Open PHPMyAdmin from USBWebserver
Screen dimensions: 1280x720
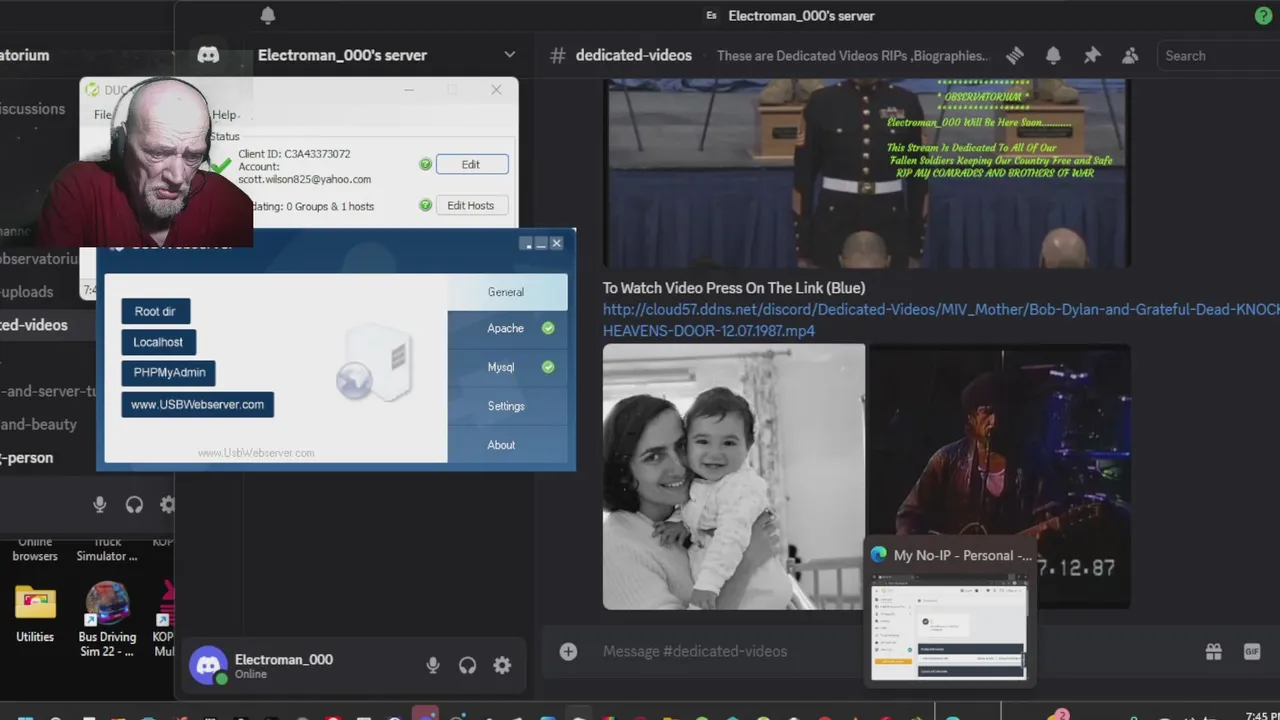click(169, 372)
